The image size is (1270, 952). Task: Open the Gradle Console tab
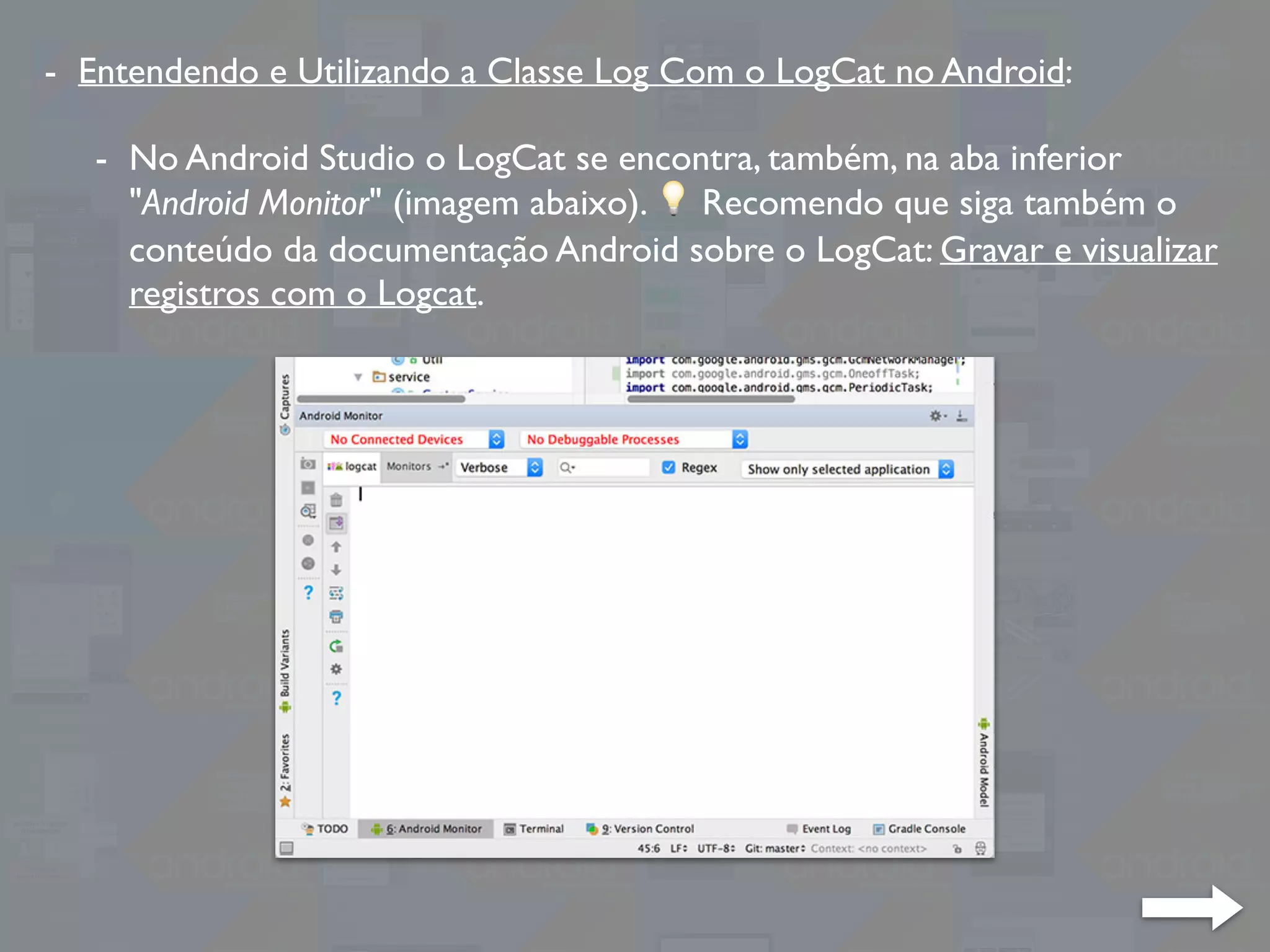pos(919,829)
